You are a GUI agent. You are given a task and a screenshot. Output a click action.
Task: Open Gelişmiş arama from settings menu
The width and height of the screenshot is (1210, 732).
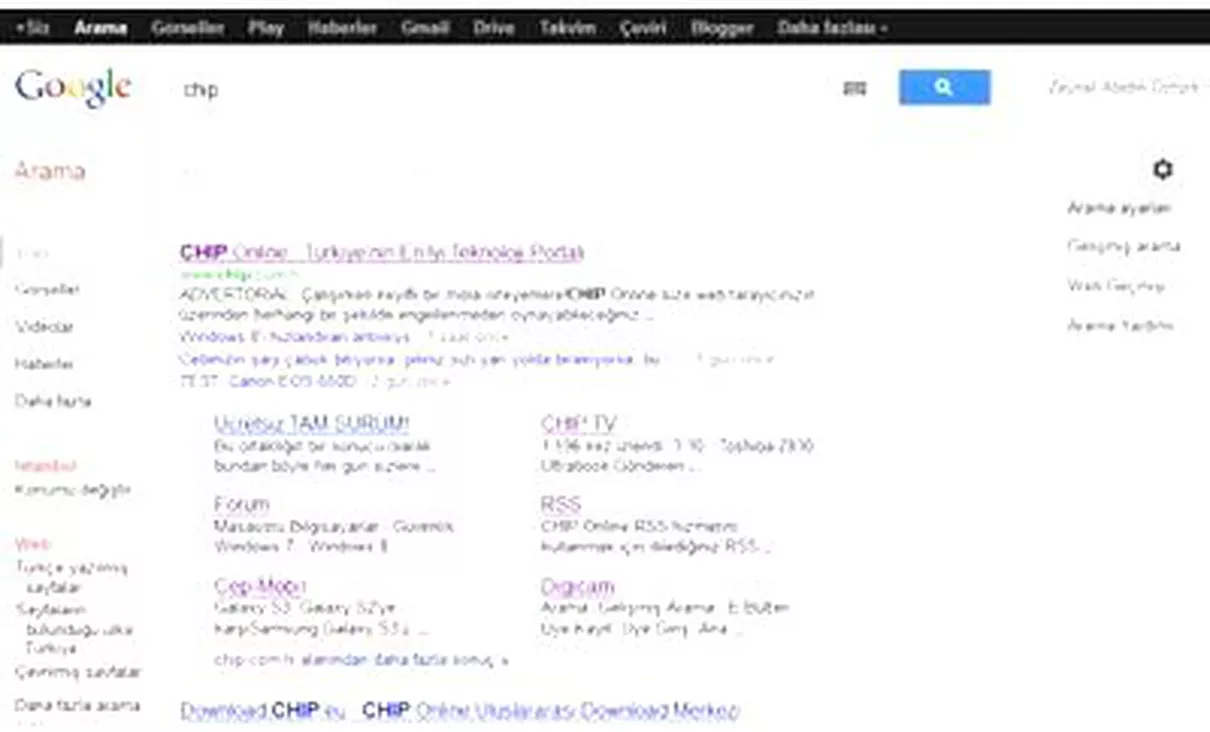coord(1123,246)
